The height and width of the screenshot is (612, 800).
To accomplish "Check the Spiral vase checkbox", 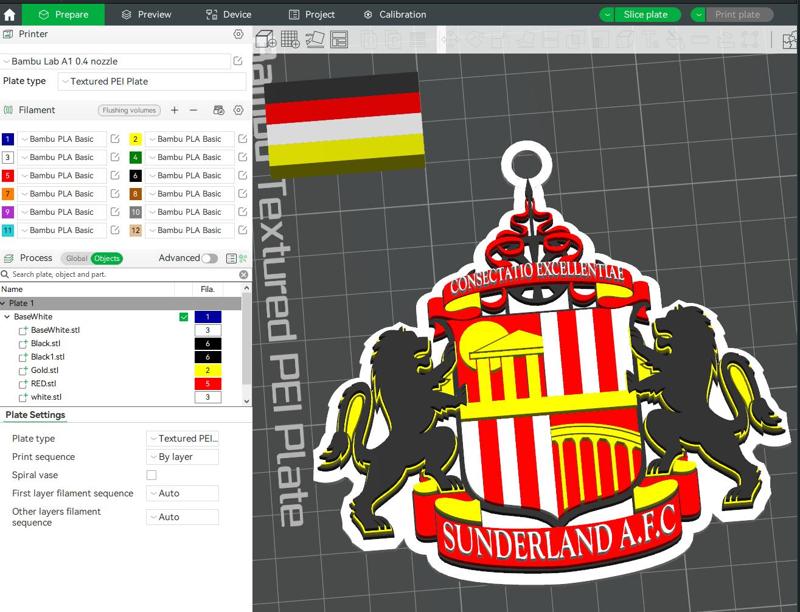I will (151, 476).
